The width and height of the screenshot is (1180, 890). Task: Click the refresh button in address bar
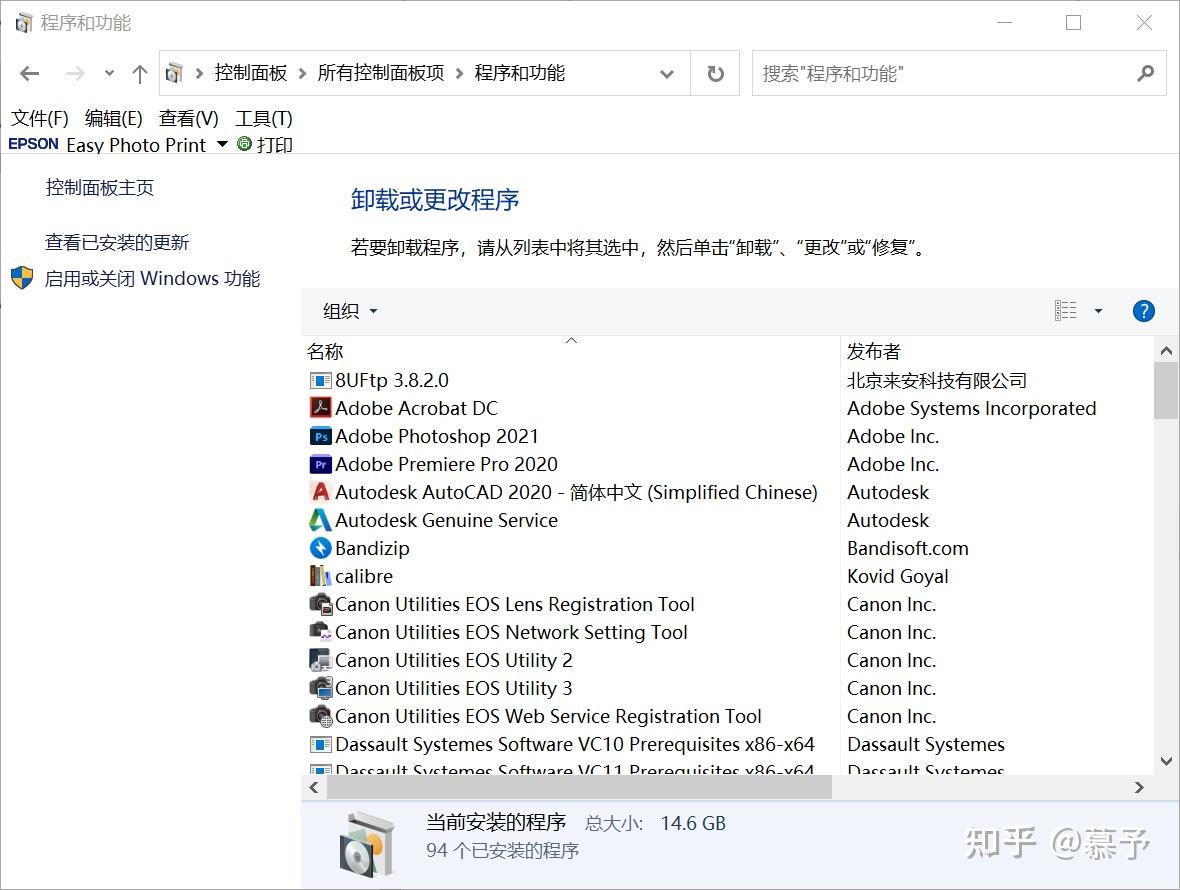[x=716, y=73]
